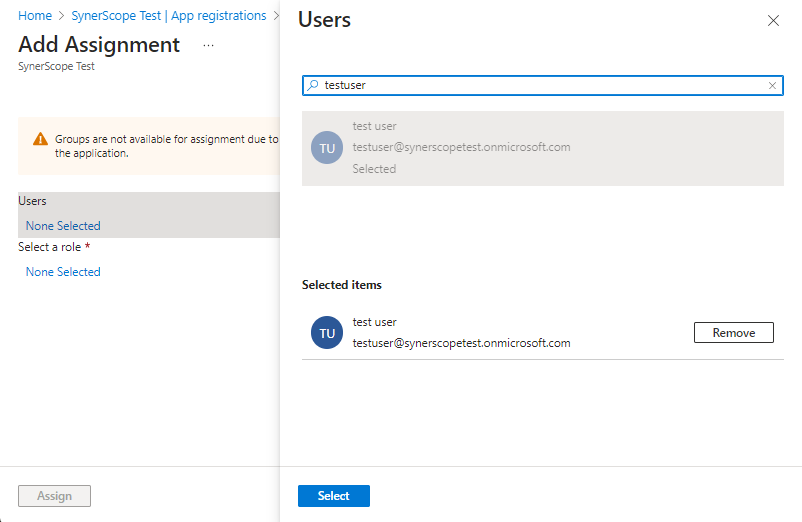
Task: Click None Selected under Select a role
Action: click(63, 272)
